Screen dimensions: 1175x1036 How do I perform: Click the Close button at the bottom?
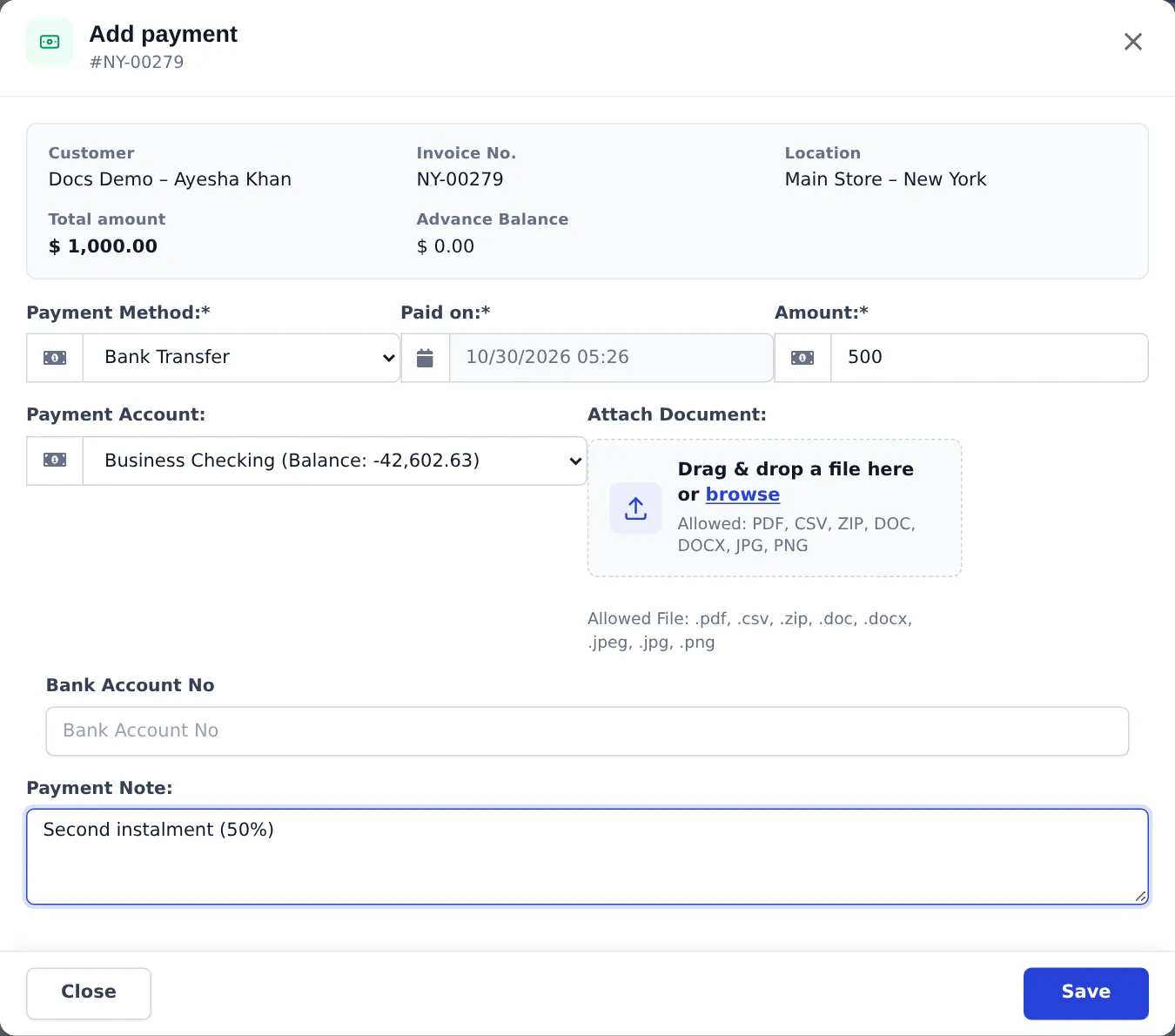89,993
